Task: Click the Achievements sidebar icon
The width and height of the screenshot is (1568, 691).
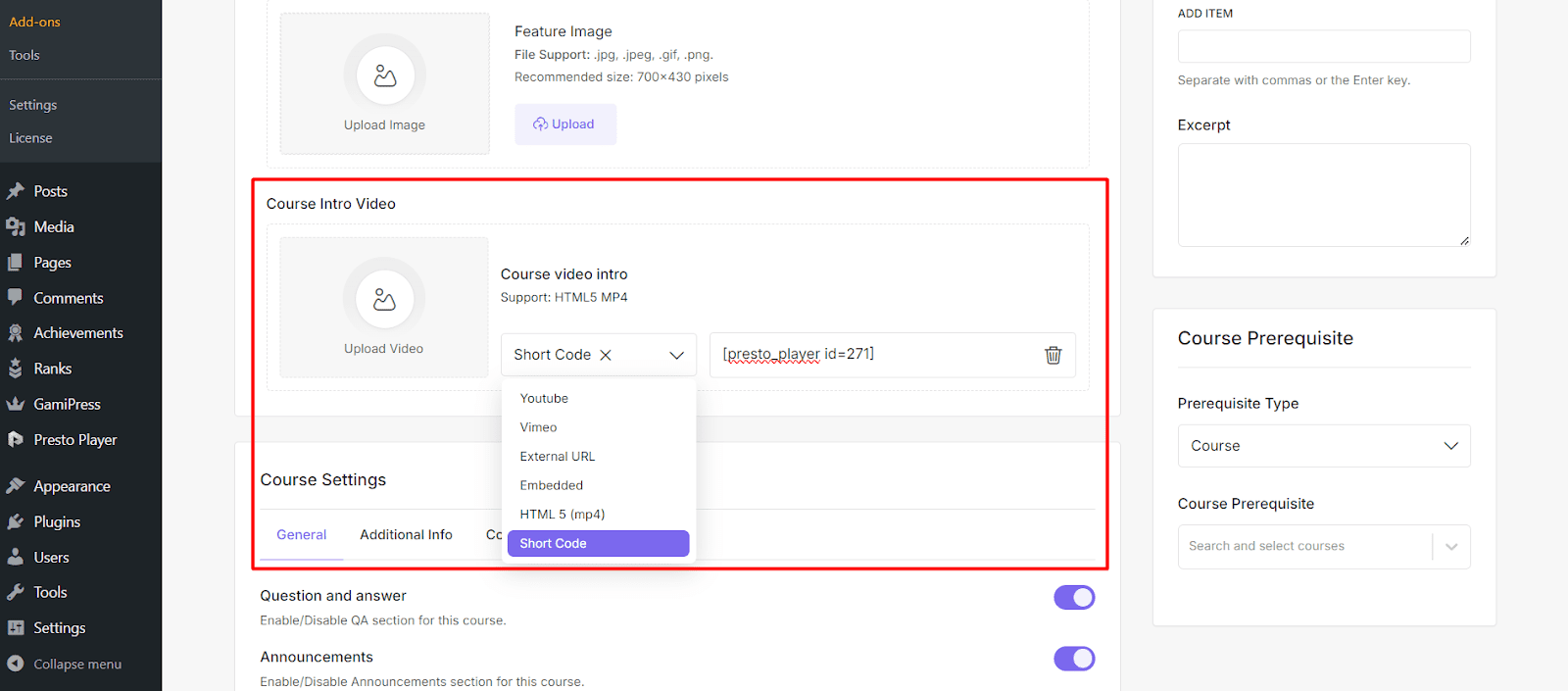Action: click(x=16, y=333)
